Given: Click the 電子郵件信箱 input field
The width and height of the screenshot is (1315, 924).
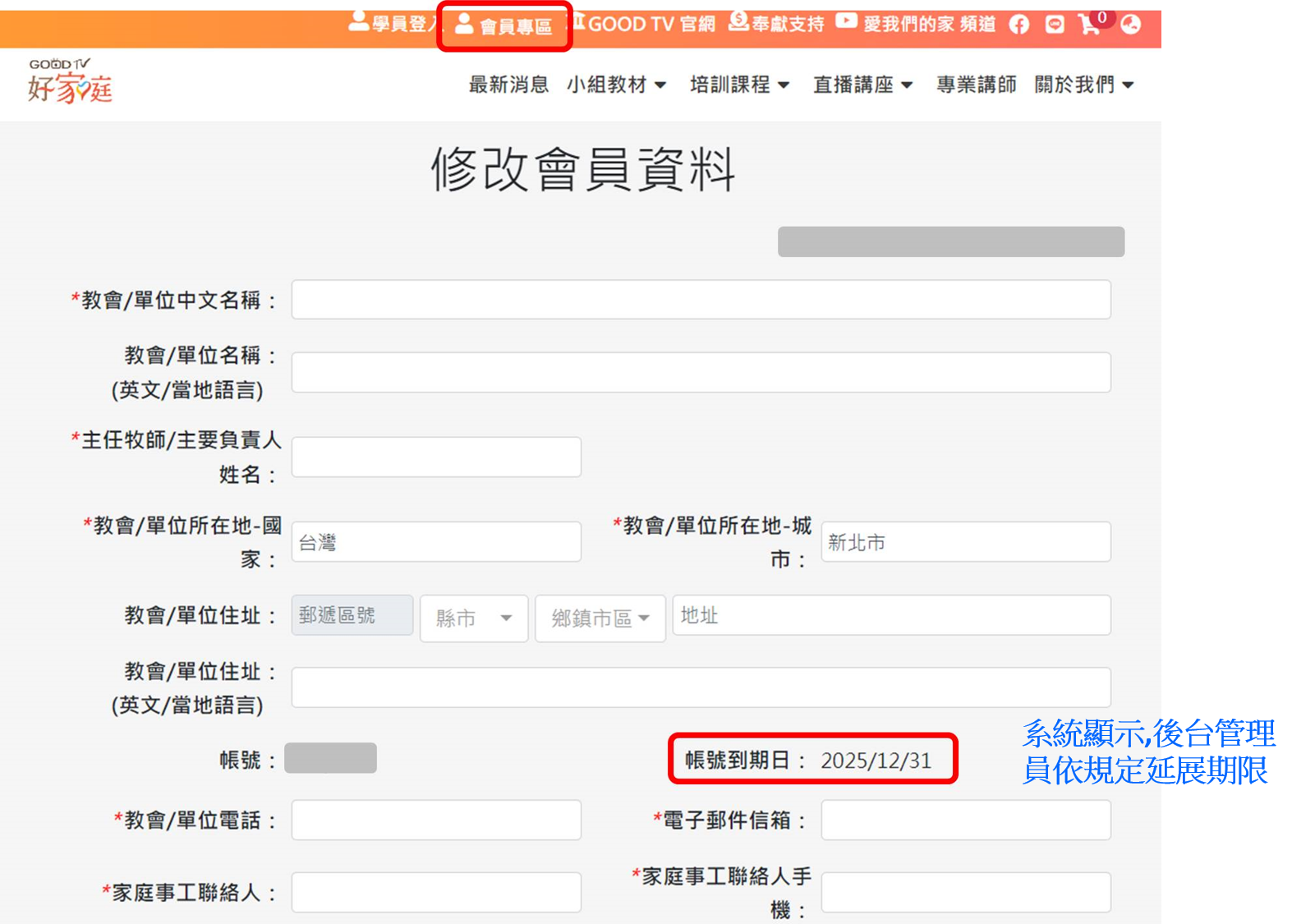Looking at the screenshot, I should pos(965,820).
